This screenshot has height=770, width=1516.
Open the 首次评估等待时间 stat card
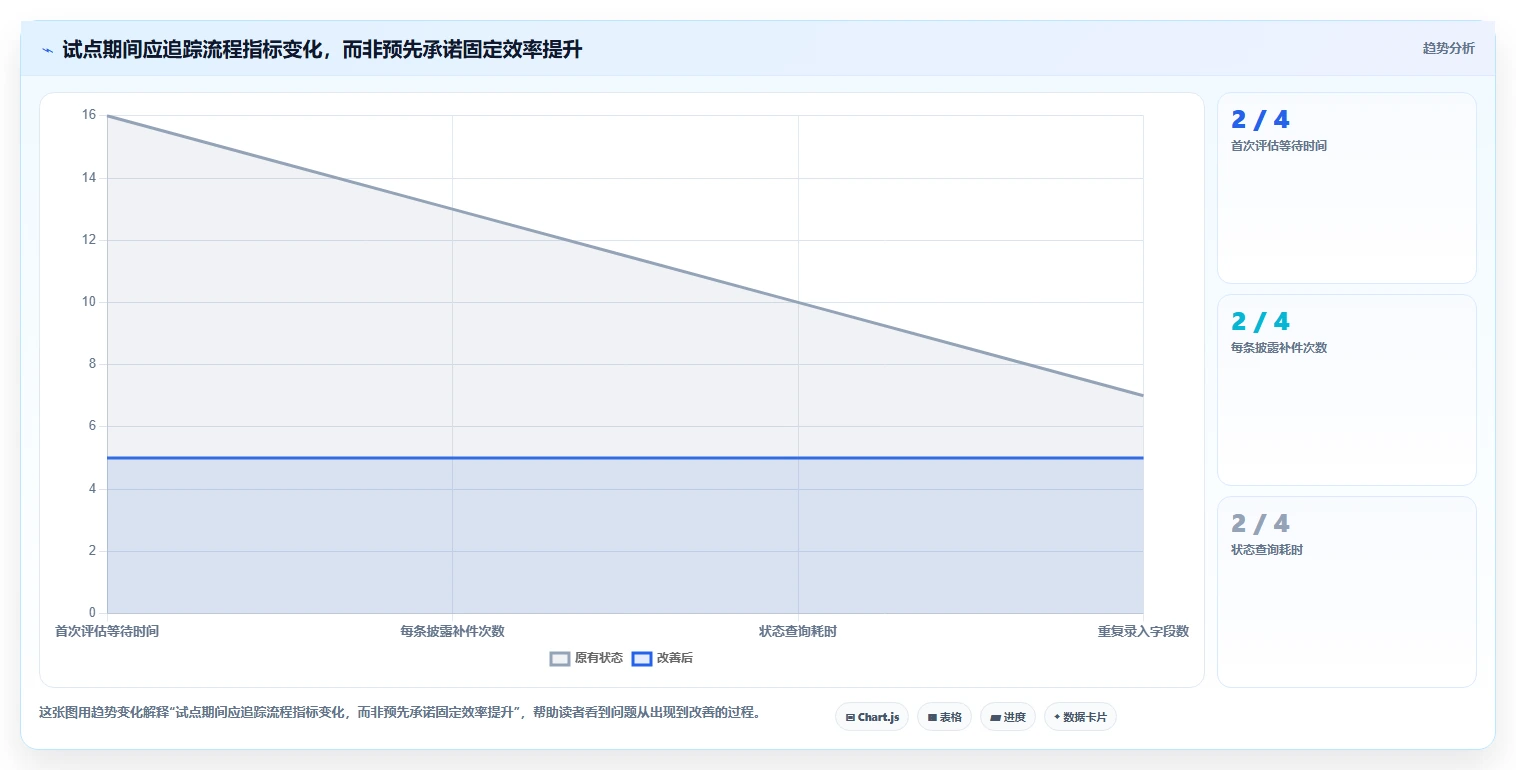tap(1346, 188)
